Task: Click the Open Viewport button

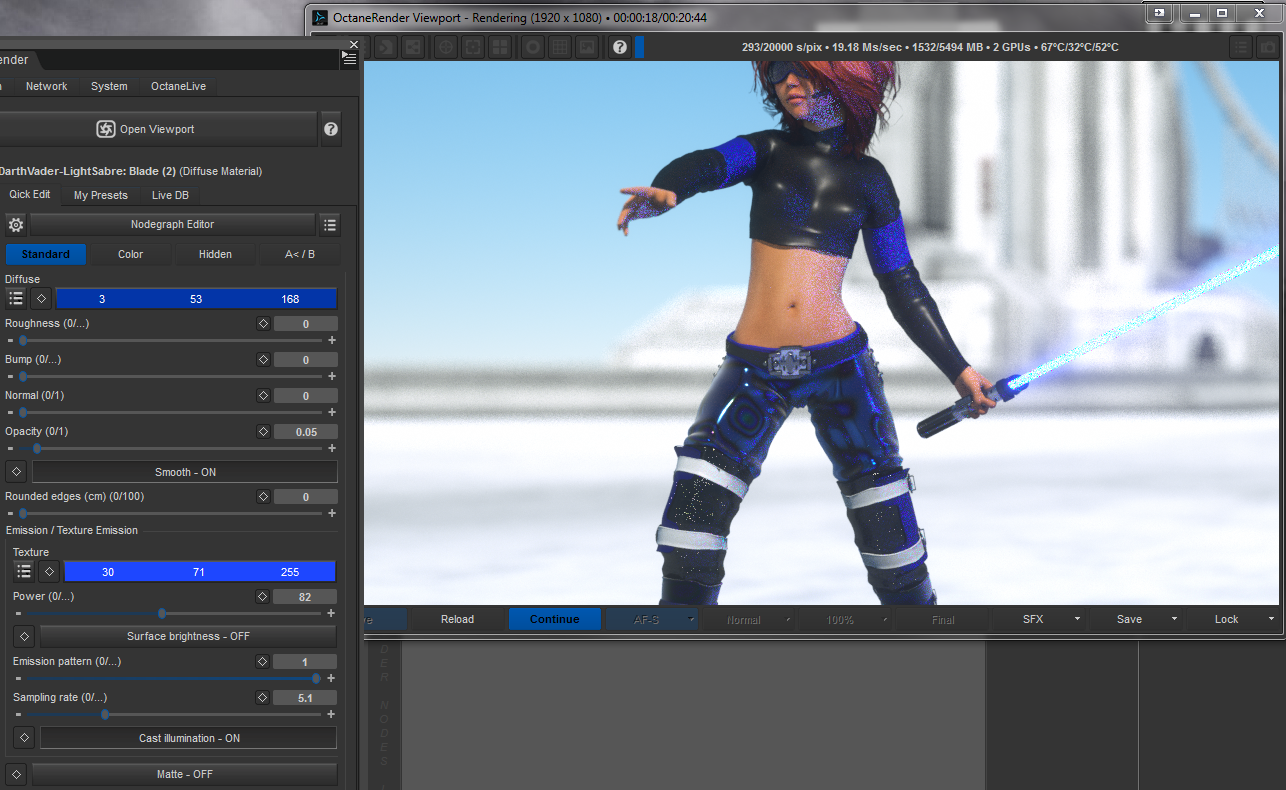Action: pos(157,129)
